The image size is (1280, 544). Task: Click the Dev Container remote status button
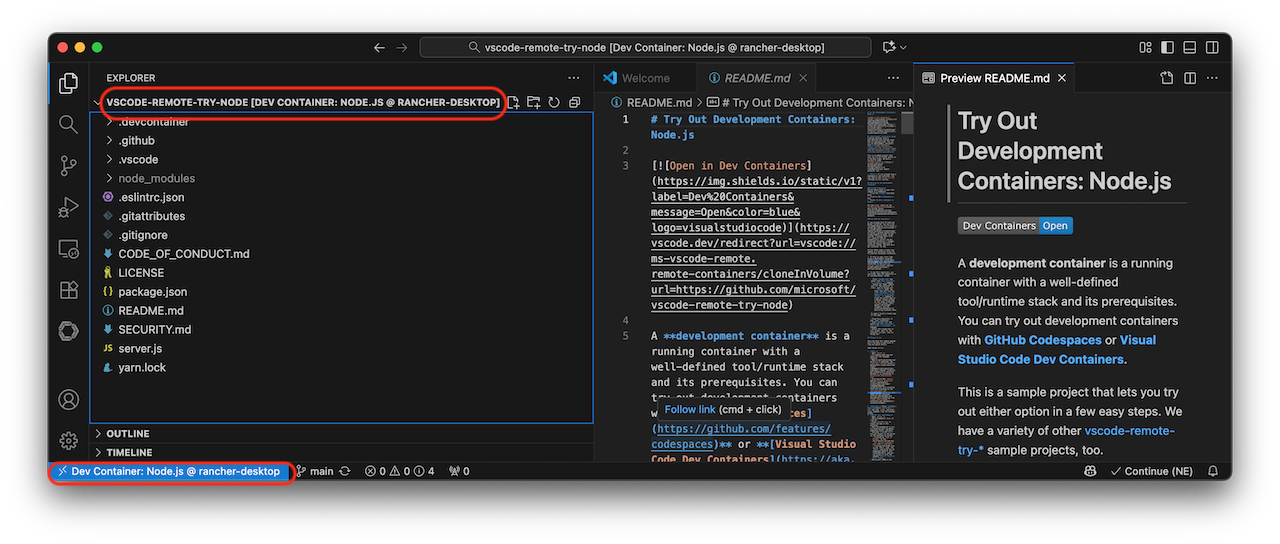click(x=169, y=471)
